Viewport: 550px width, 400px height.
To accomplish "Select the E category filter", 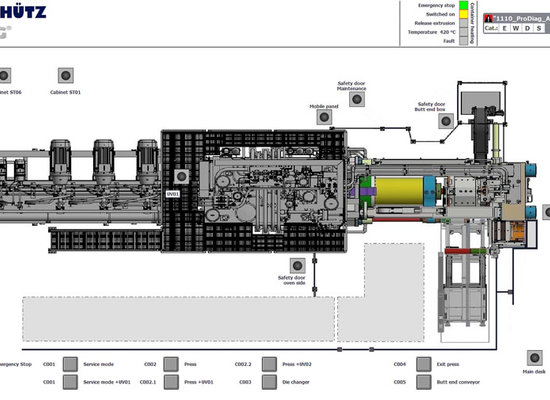I will (x=504, y=28).
